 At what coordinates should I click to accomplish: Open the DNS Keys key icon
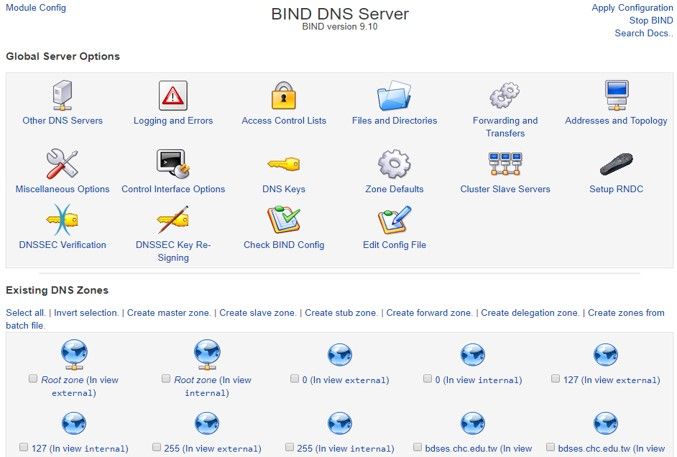tap(284, 164)
